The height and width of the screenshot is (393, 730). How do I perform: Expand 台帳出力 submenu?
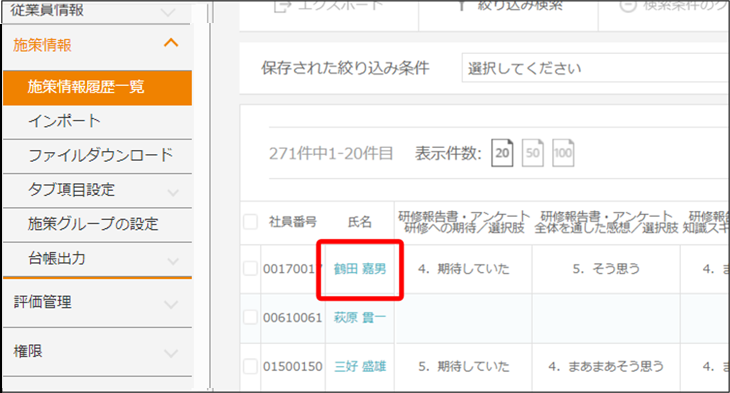[173, 261]
